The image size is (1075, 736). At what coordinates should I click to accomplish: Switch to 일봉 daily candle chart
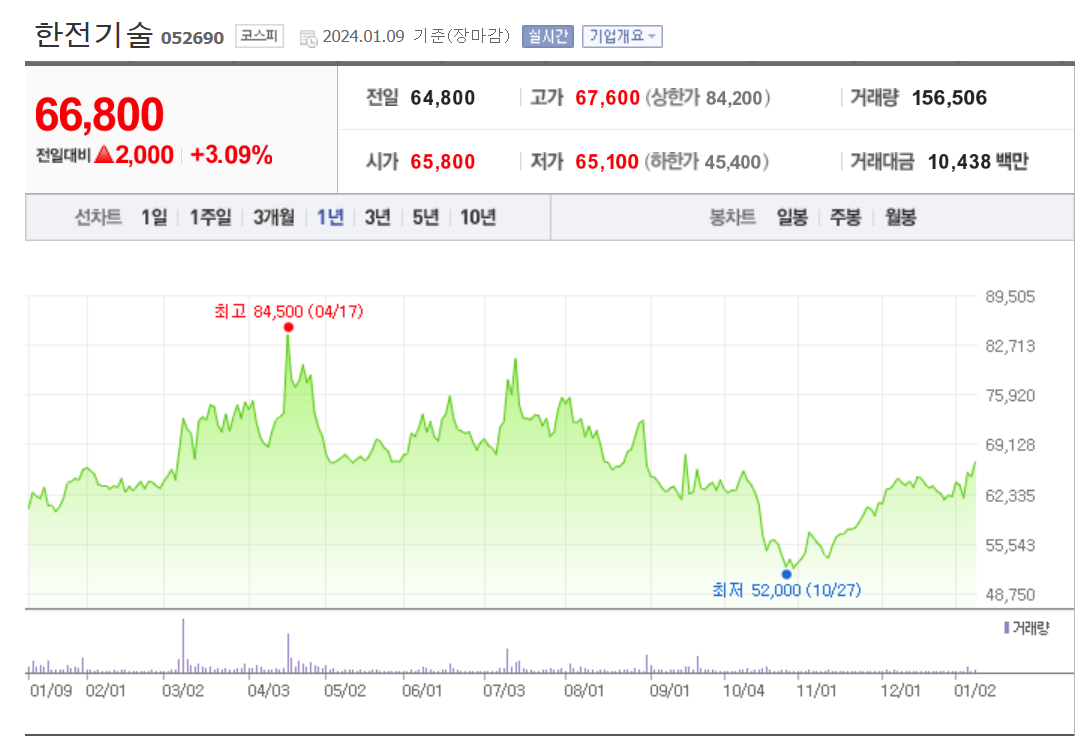click(792, 217)
